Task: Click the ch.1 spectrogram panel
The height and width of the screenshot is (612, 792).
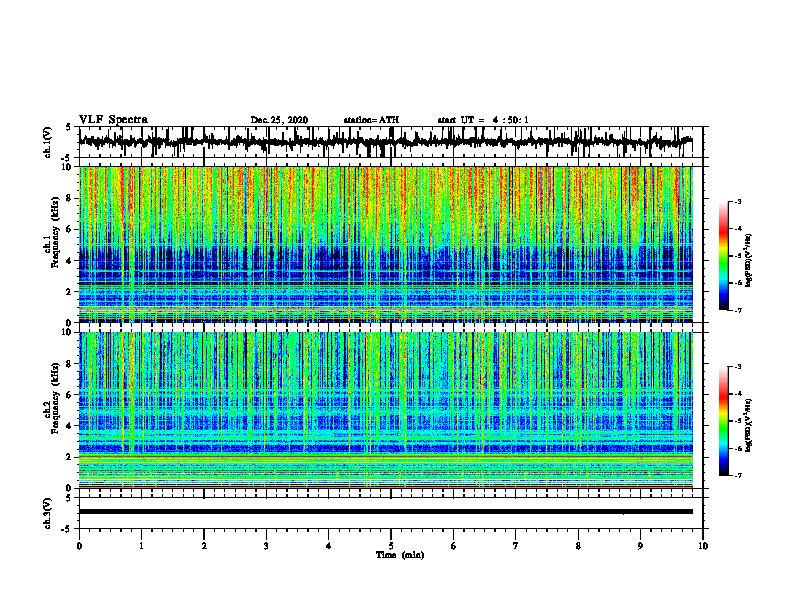Action: pyautogui.click(x=386, y=244)
